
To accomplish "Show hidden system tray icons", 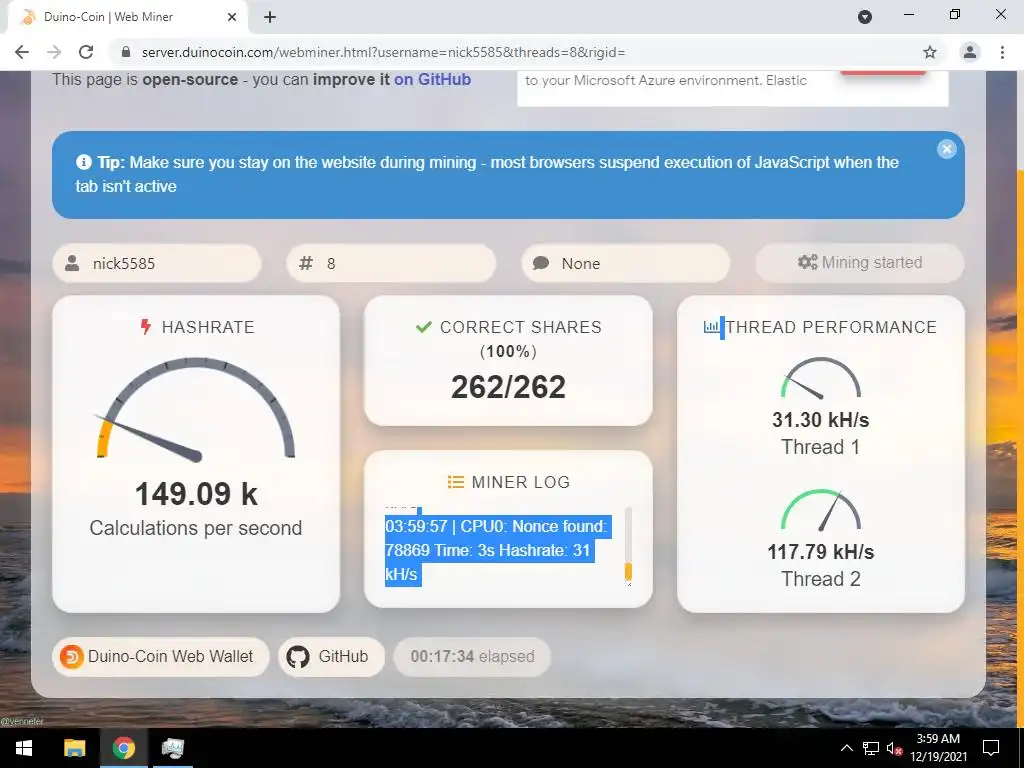I will pyautogui.click(x=846, y=748).
